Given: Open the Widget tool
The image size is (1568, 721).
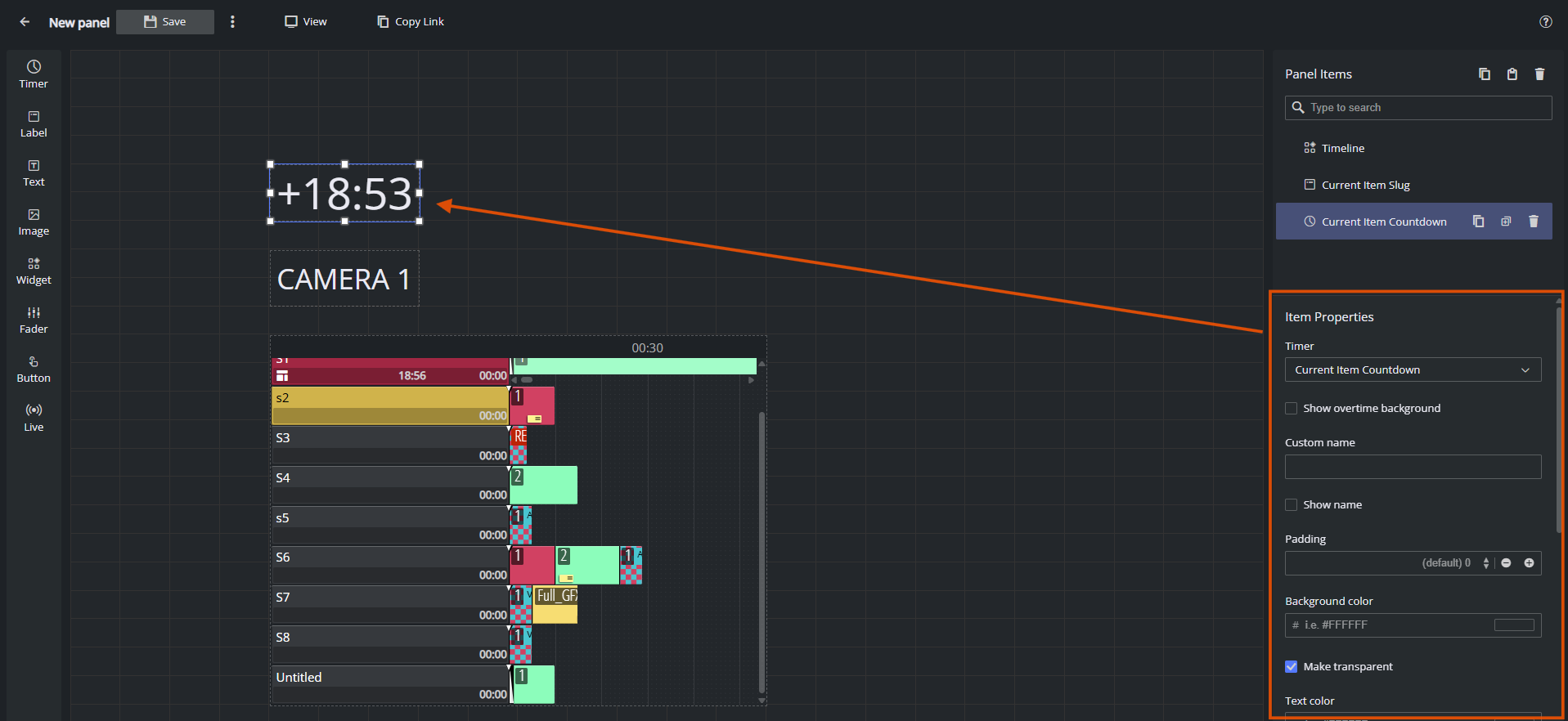Looking at the screenshot, I should click(34, 271).
